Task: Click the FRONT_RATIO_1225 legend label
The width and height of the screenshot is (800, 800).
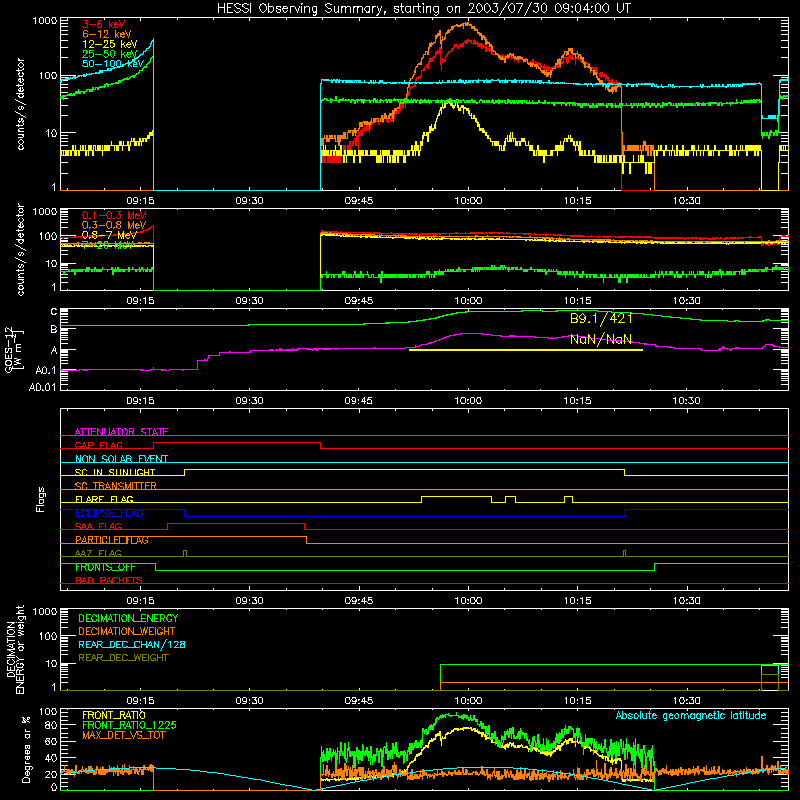Action: point(129,725)
